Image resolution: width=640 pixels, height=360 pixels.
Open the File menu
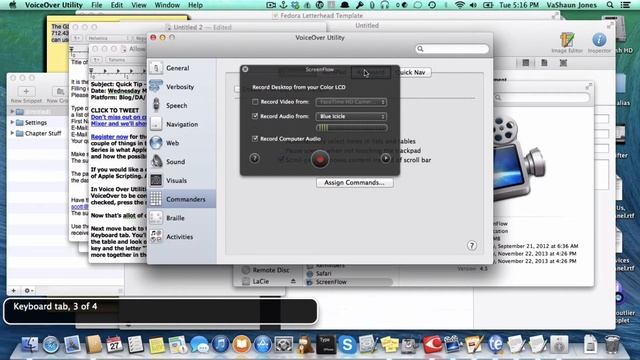(x=97, y=5)
